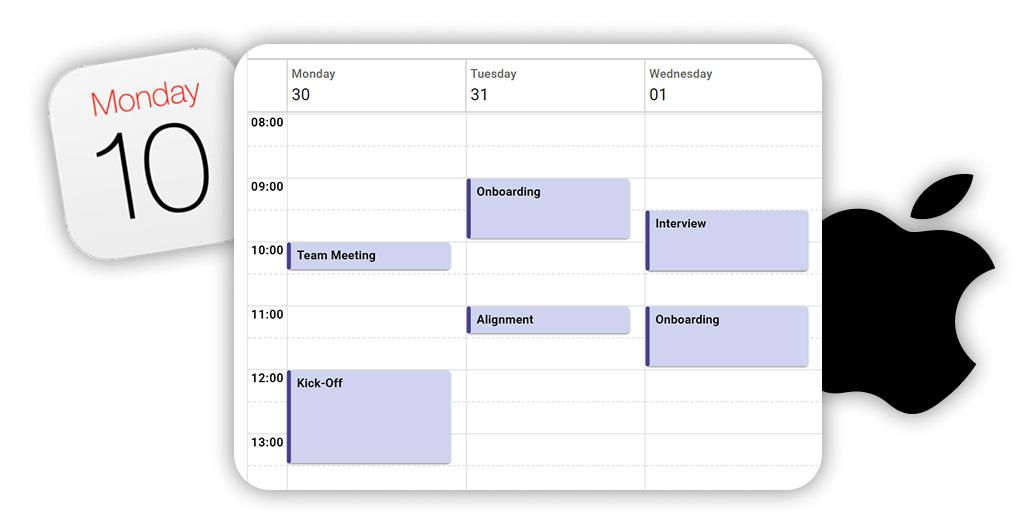Select Tuesday's Onboarding event at 09:00
This screenshot has width=1024, height=516.
[x=549, y=209]
